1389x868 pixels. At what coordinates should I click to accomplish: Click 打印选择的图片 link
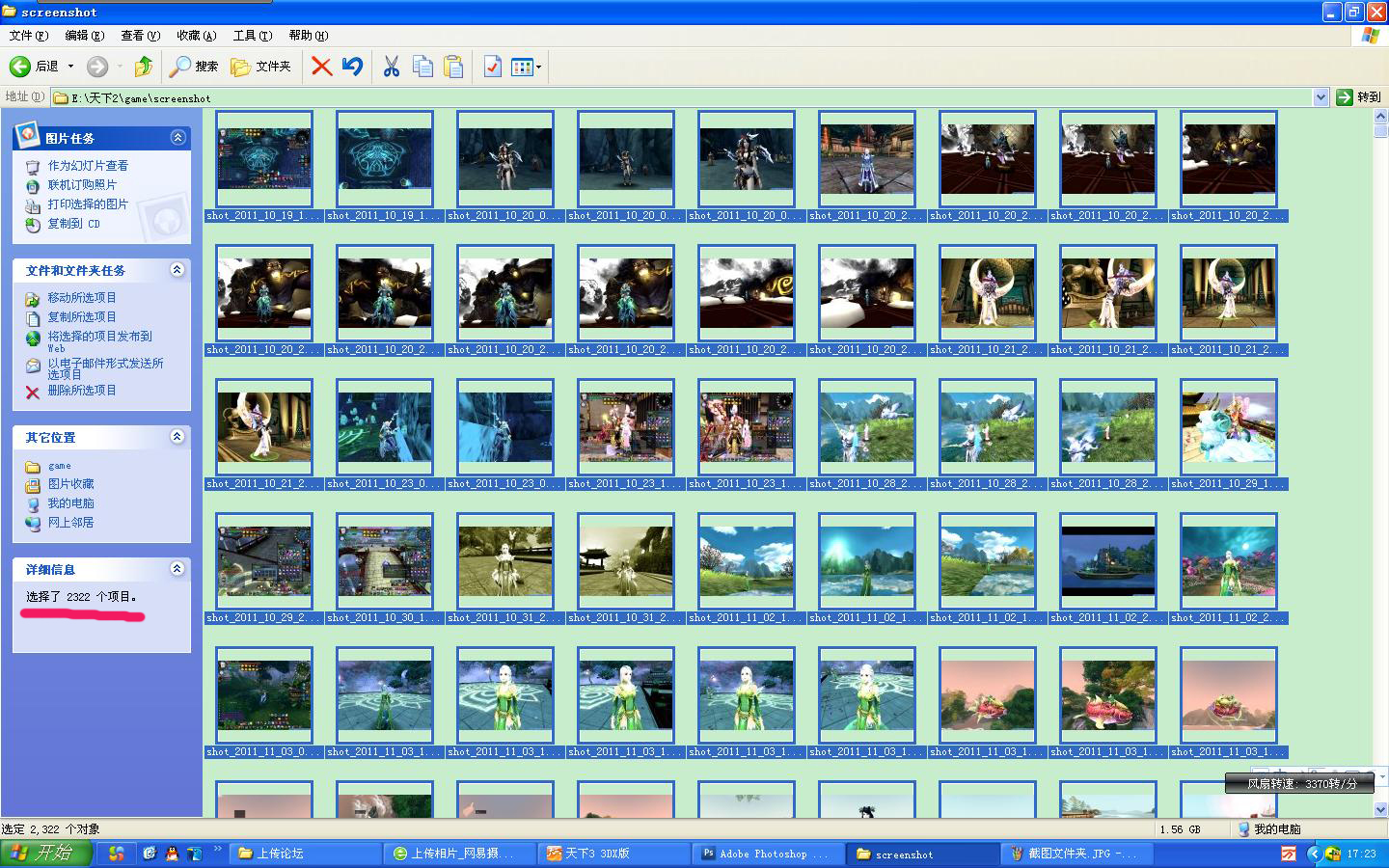point(87,204)
